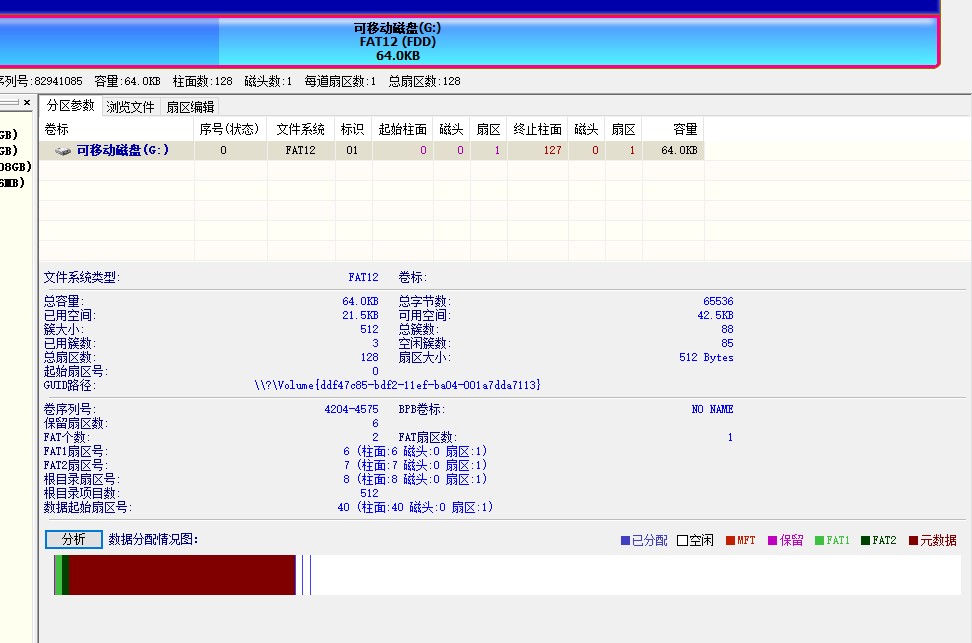Screen dimensions: 972x643
Task: Click the 空闲簇数 value 85
Action: (x=727, y=343)
